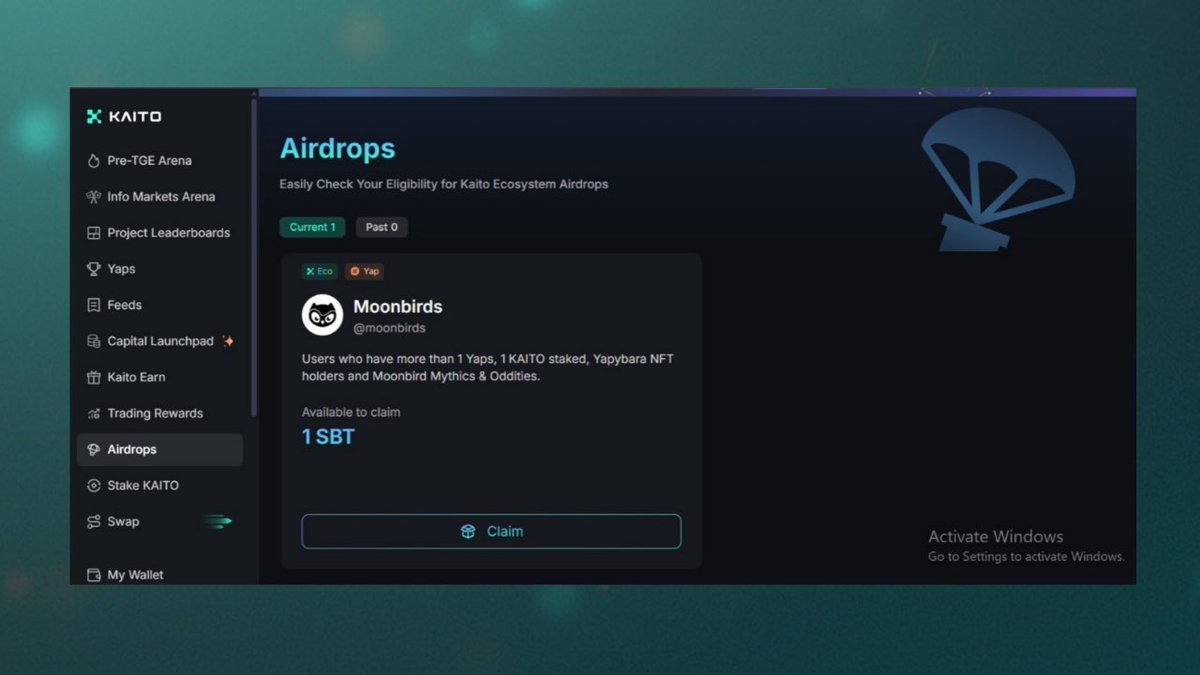The width and height of the screenshot is (1200, 675).
Task: Click the Moonbirds project title
Action: click(398, 307)
